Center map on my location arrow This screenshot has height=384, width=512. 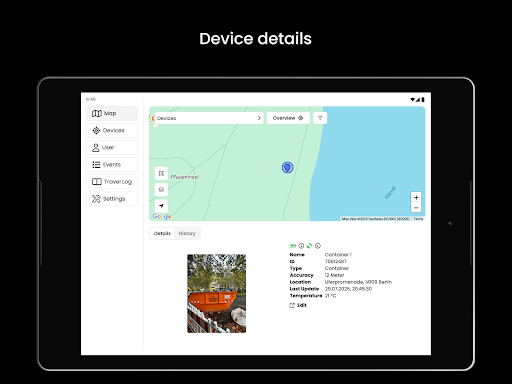point(161,206)
